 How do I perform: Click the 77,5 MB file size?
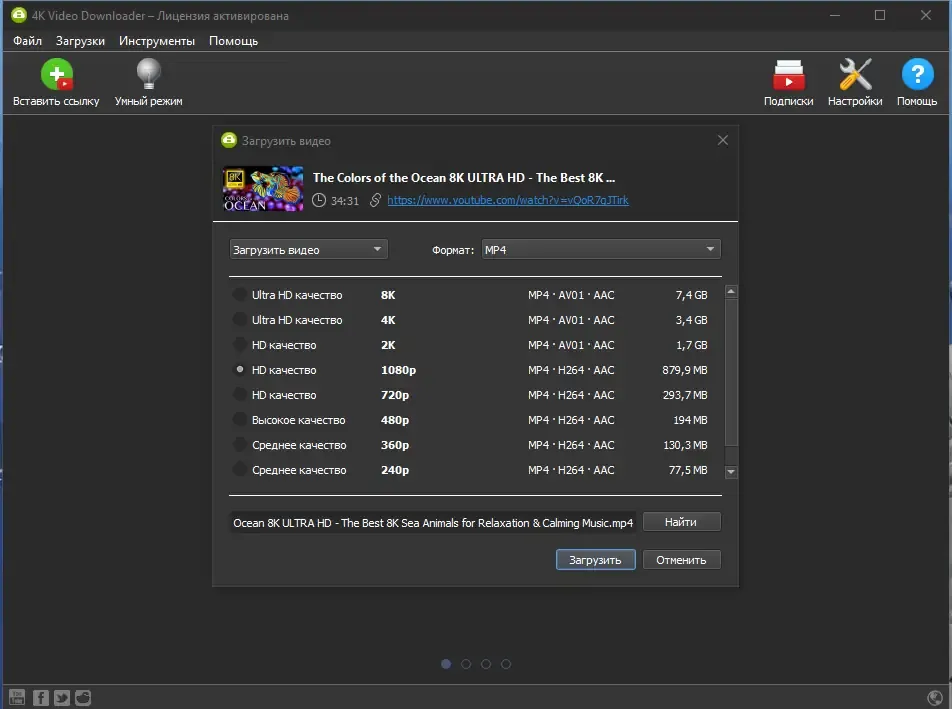click(688, 470)
